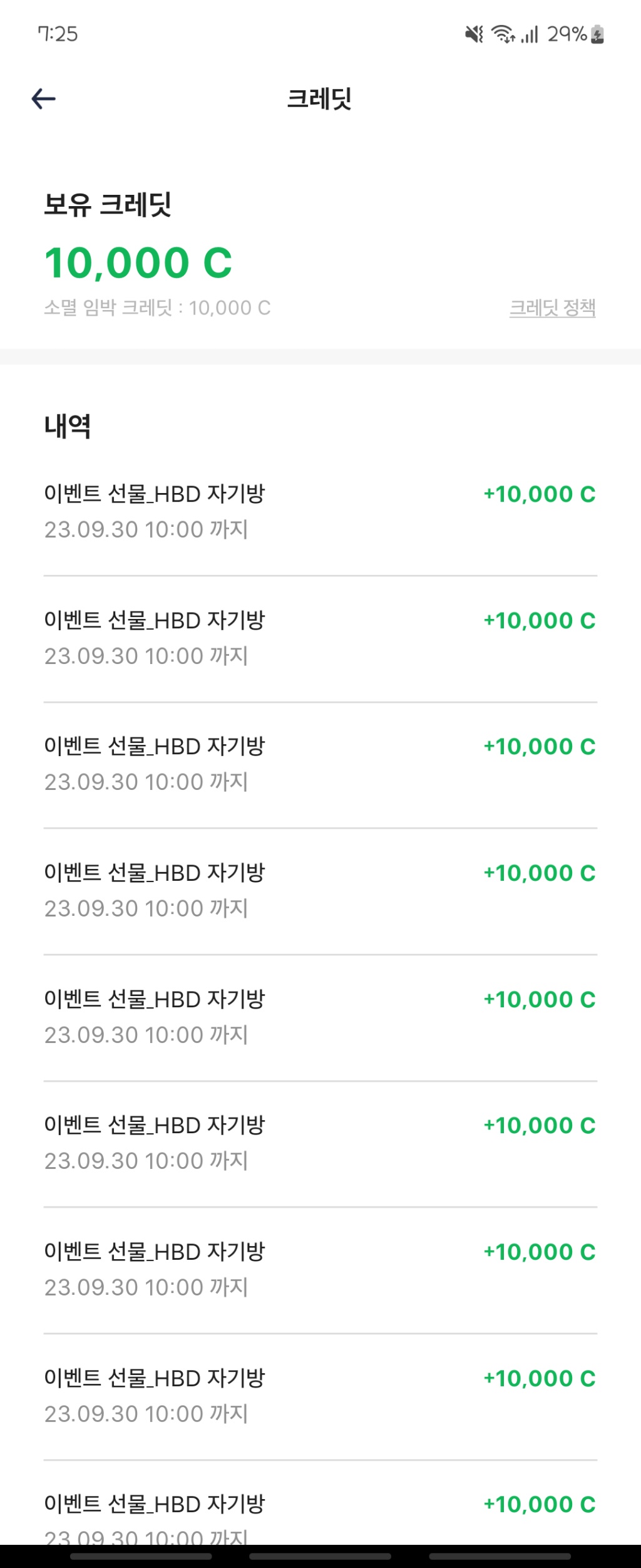Tap the 7:25 clock in status bar
This screenshot has width=641, height=1568.
pos(58,34)
